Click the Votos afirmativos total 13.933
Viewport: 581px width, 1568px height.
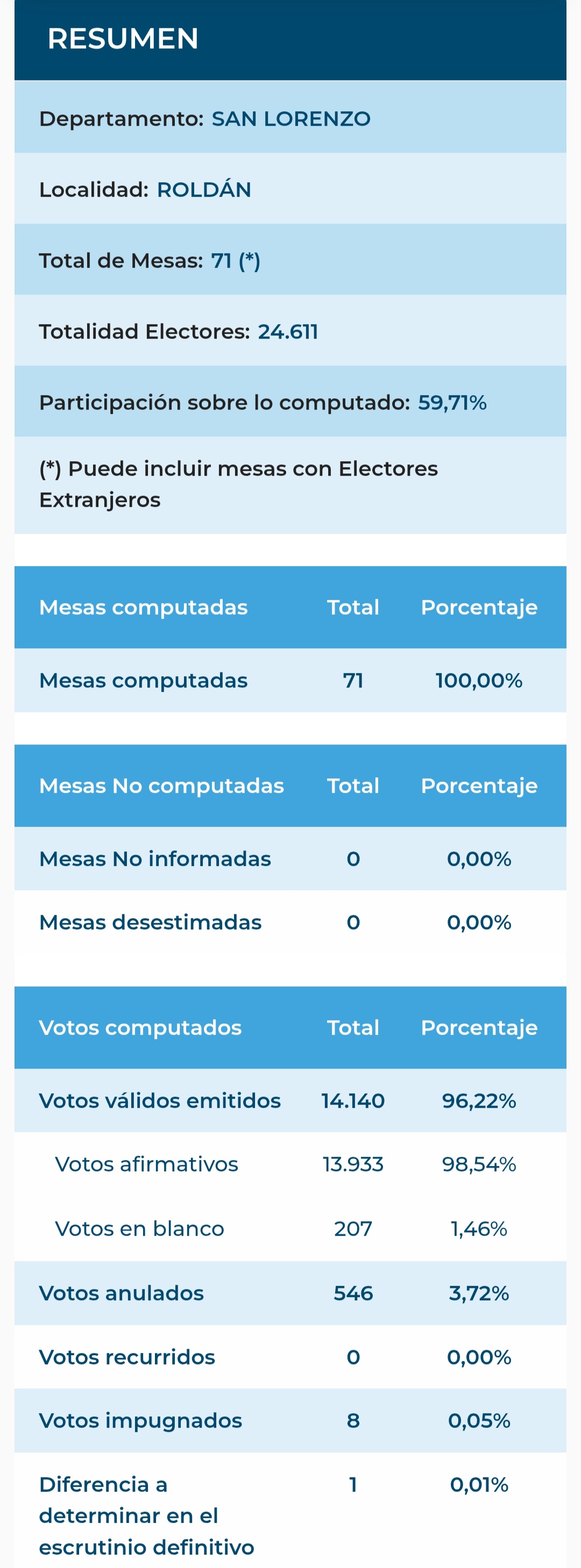pyautogui.click(x=352, y=1164)
